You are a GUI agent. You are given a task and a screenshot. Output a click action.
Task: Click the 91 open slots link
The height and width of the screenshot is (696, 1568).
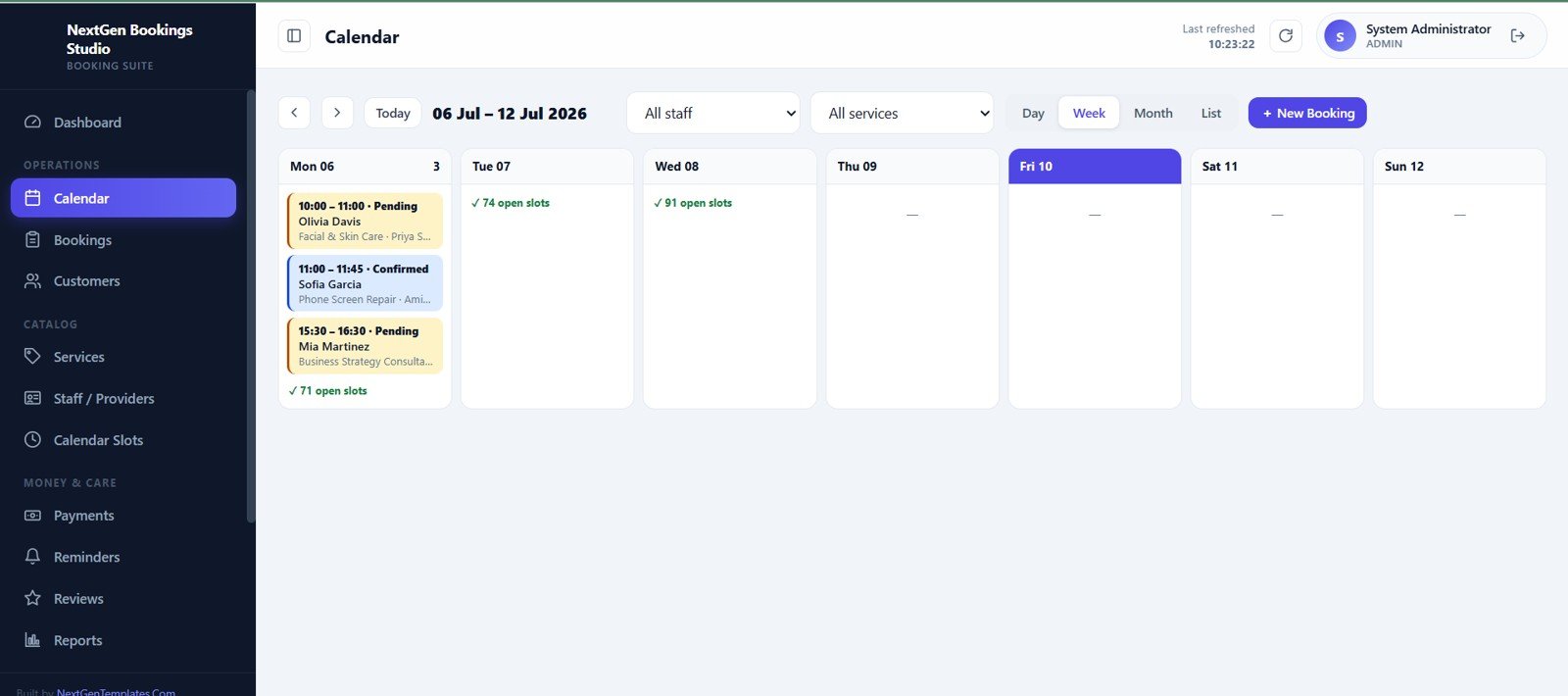pos(693,203)
